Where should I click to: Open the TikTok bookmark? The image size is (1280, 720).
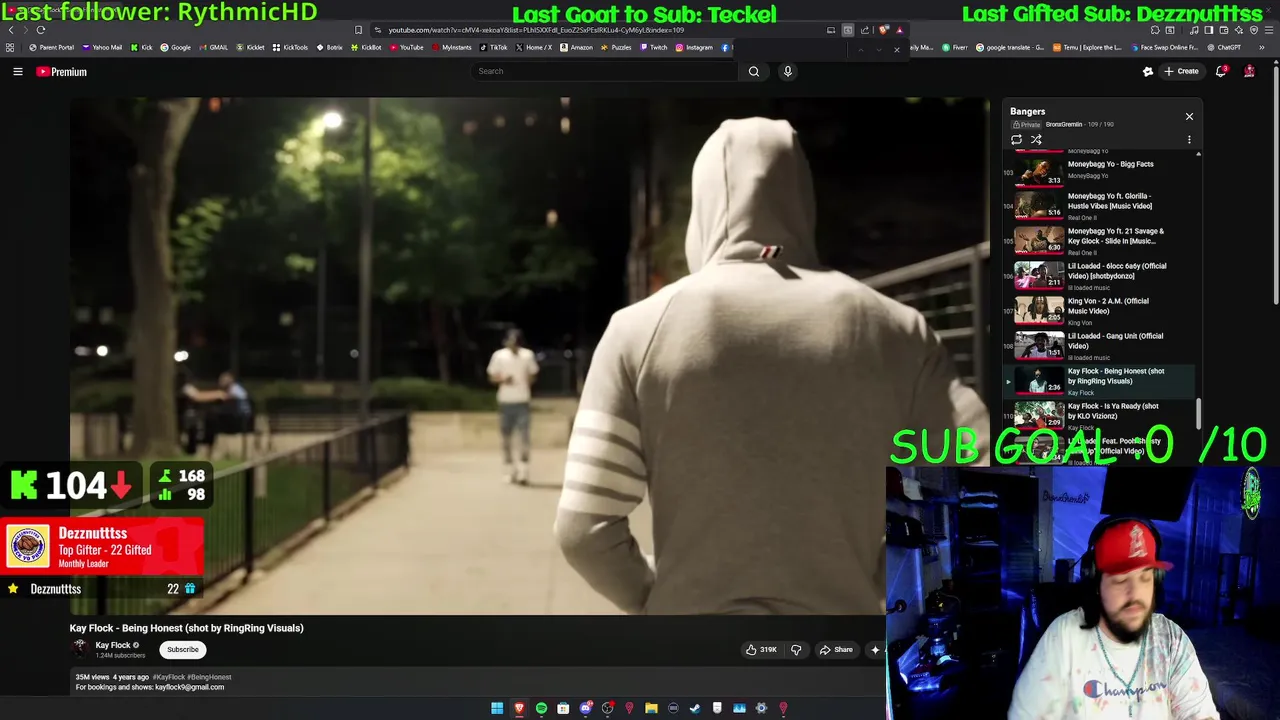[x=493, y=47]
